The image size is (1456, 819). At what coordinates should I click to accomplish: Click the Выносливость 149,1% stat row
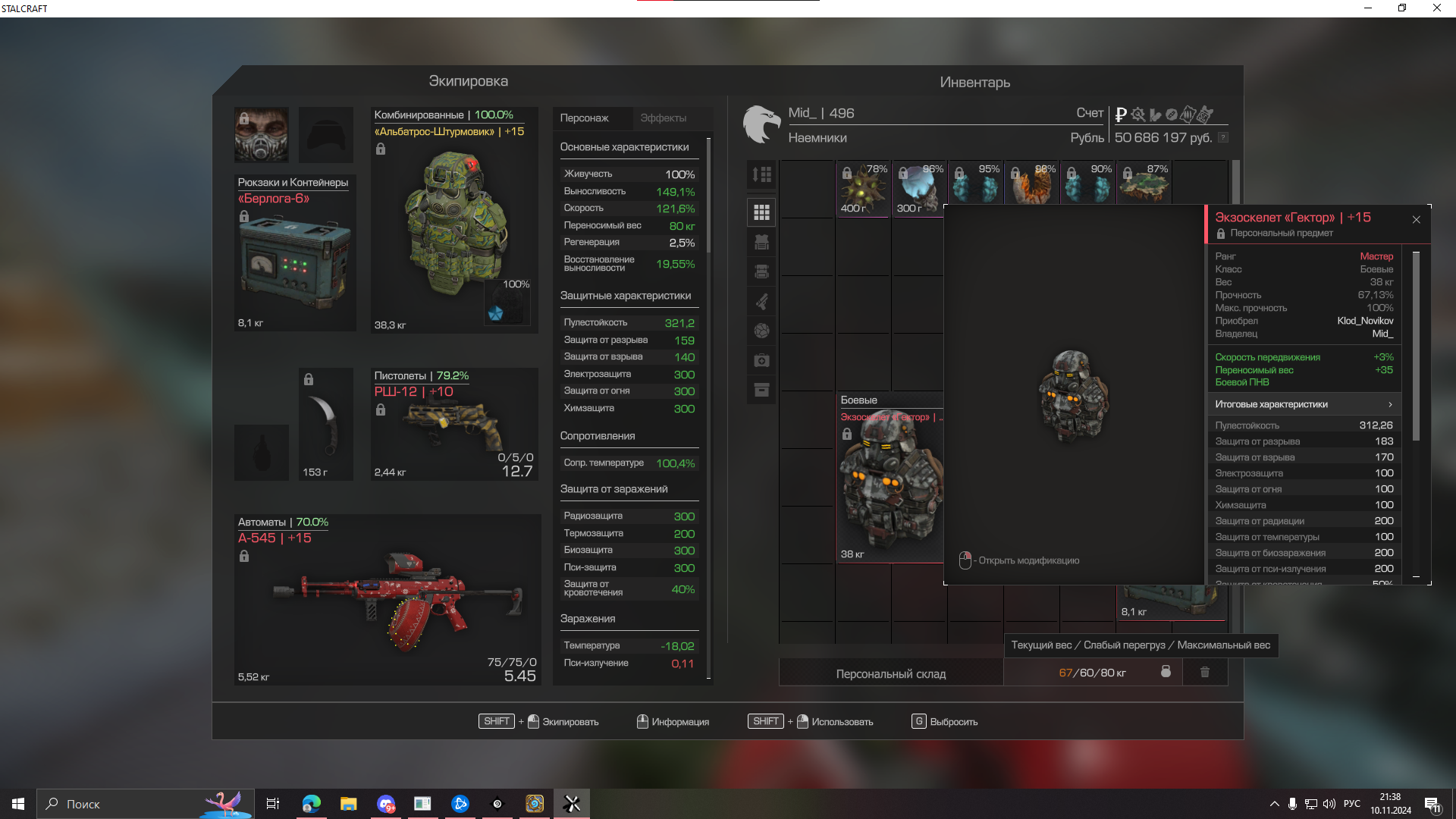[x=629, y=192]
